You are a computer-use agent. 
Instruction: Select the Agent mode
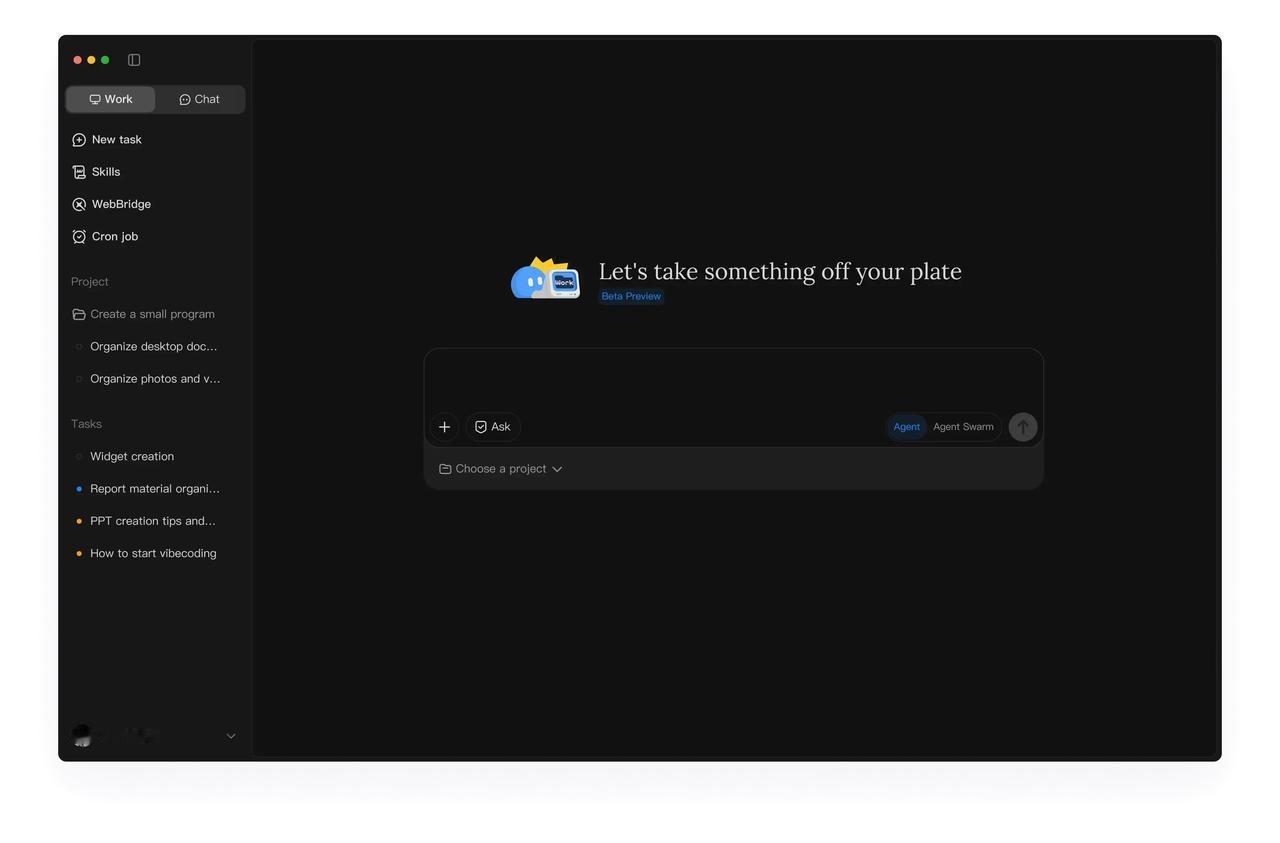pos(907,427)
